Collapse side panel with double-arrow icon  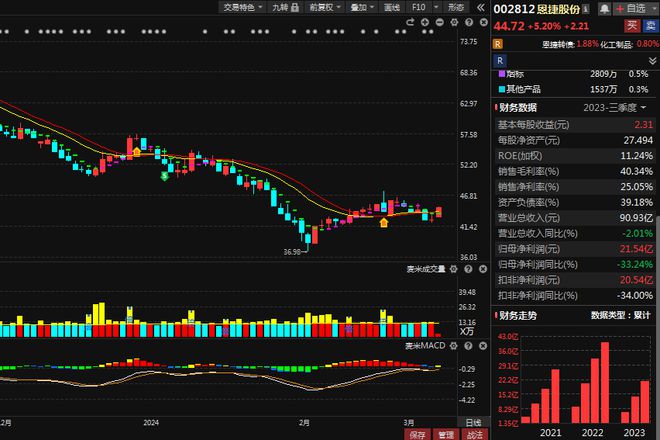[478, 7]
